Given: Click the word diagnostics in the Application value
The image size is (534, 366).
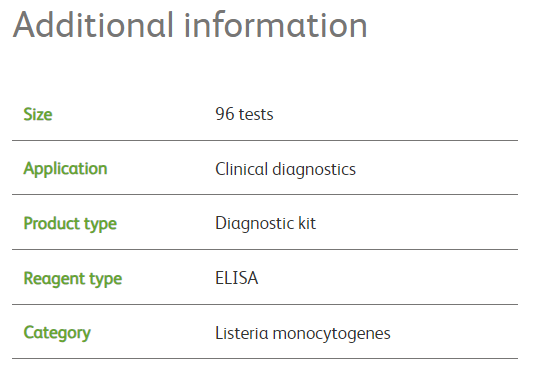Looking at the screenshot, I should coord(314,170).
